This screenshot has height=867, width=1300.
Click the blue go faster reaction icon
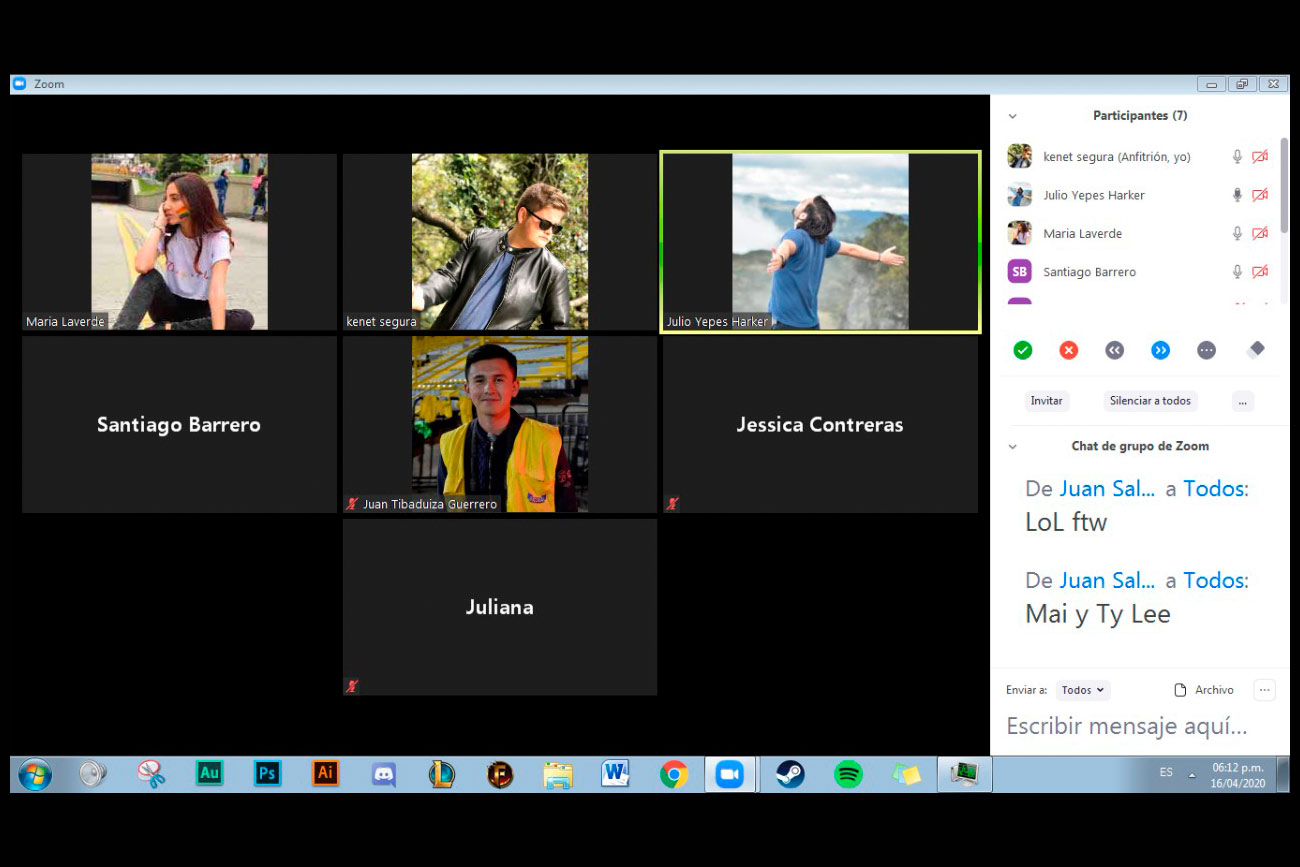[1160, 350]
